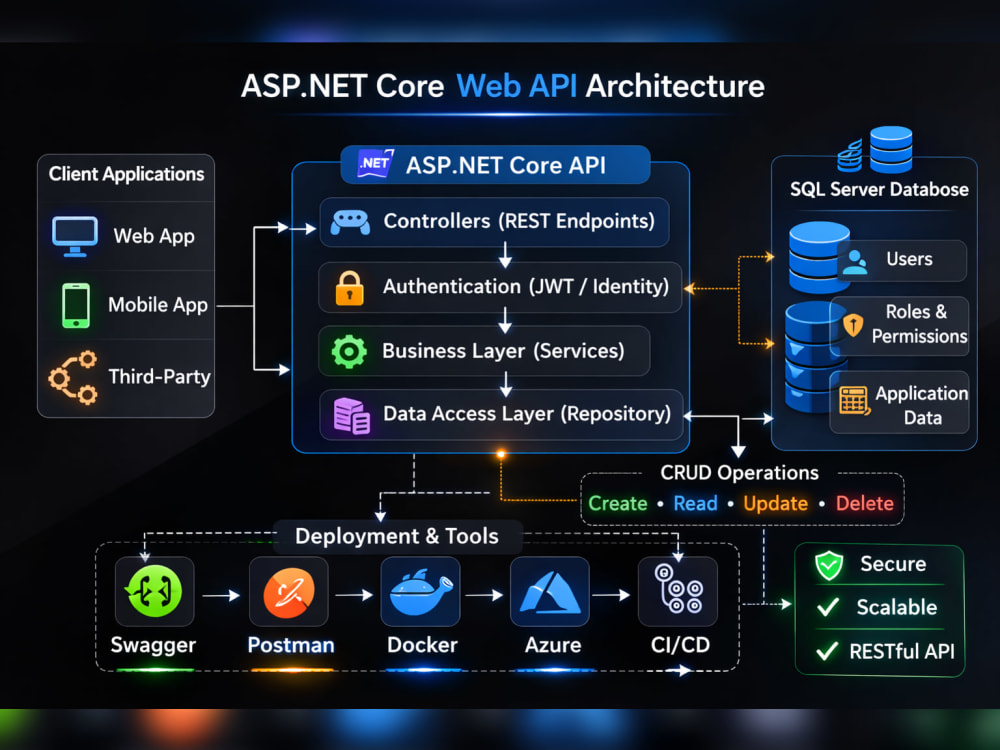The width and height of the screenshot is (1000, 750).
Task: Click the Postman orange icon
Action: click(x=289, y=593)
